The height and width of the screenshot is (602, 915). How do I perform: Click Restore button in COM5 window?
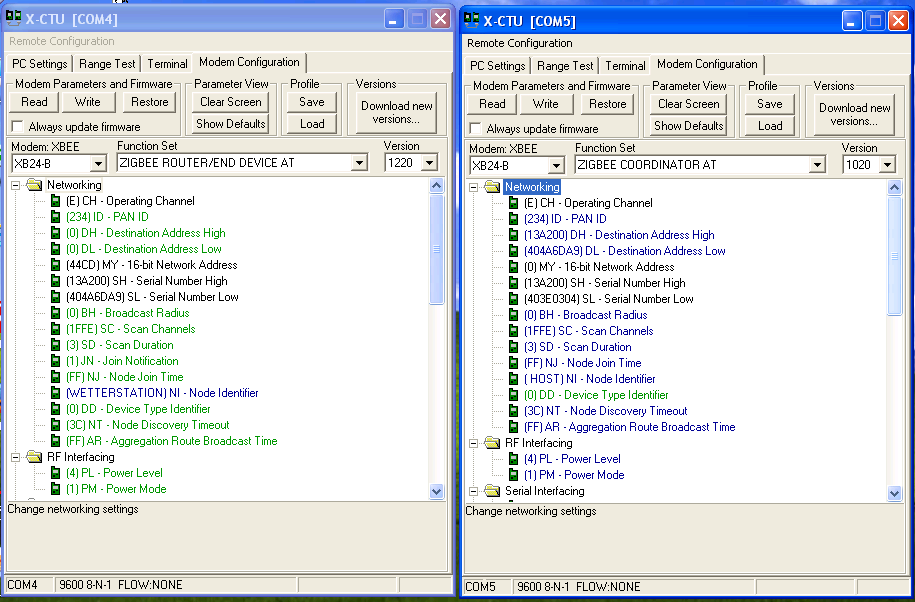[x=608, y=104]
